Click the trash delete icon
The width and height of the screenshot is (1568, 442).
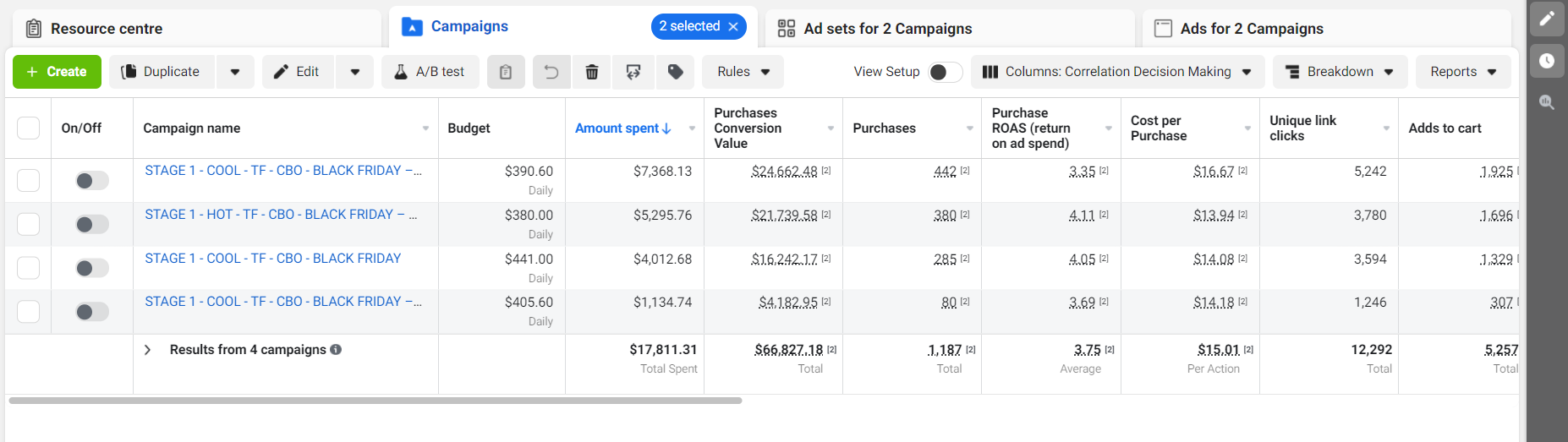(592, 72)
